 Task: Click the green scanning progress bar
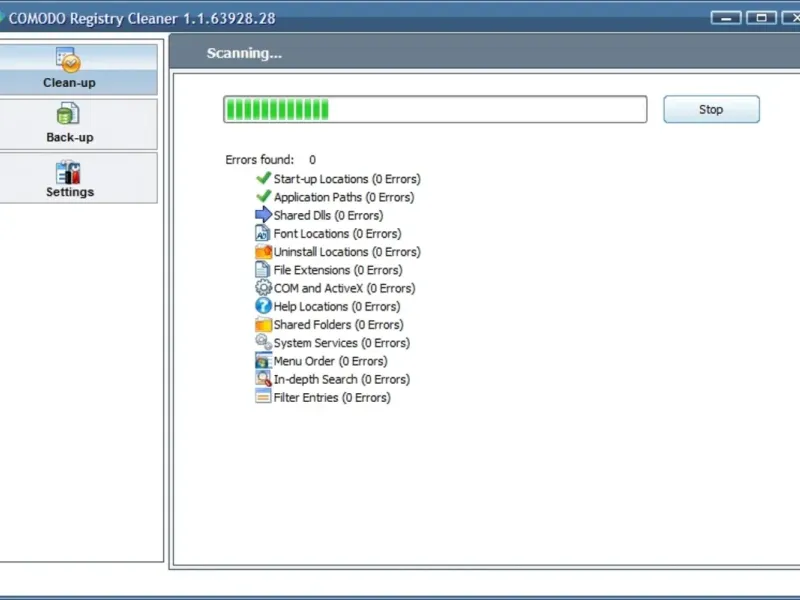tap(435, 109)
